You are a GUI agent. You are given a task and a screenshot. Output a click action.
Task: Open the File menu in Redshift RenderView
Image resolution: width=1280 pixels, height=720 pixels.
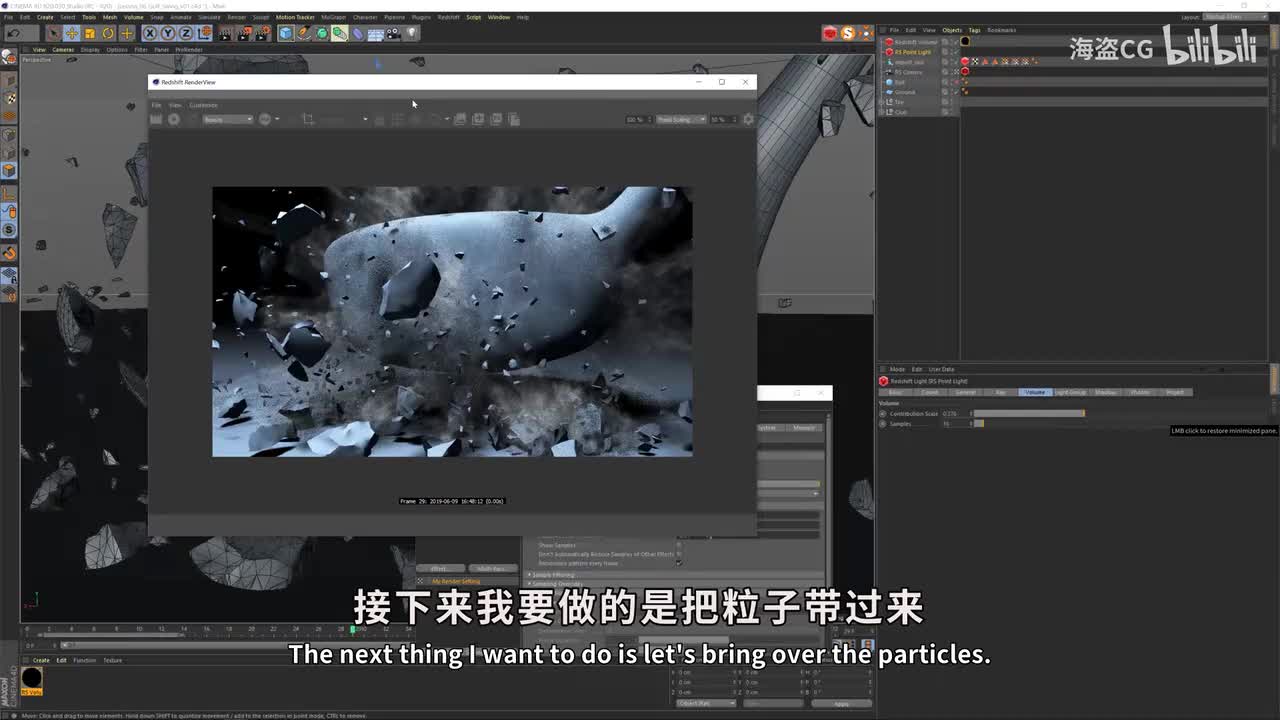coord(155,105)
